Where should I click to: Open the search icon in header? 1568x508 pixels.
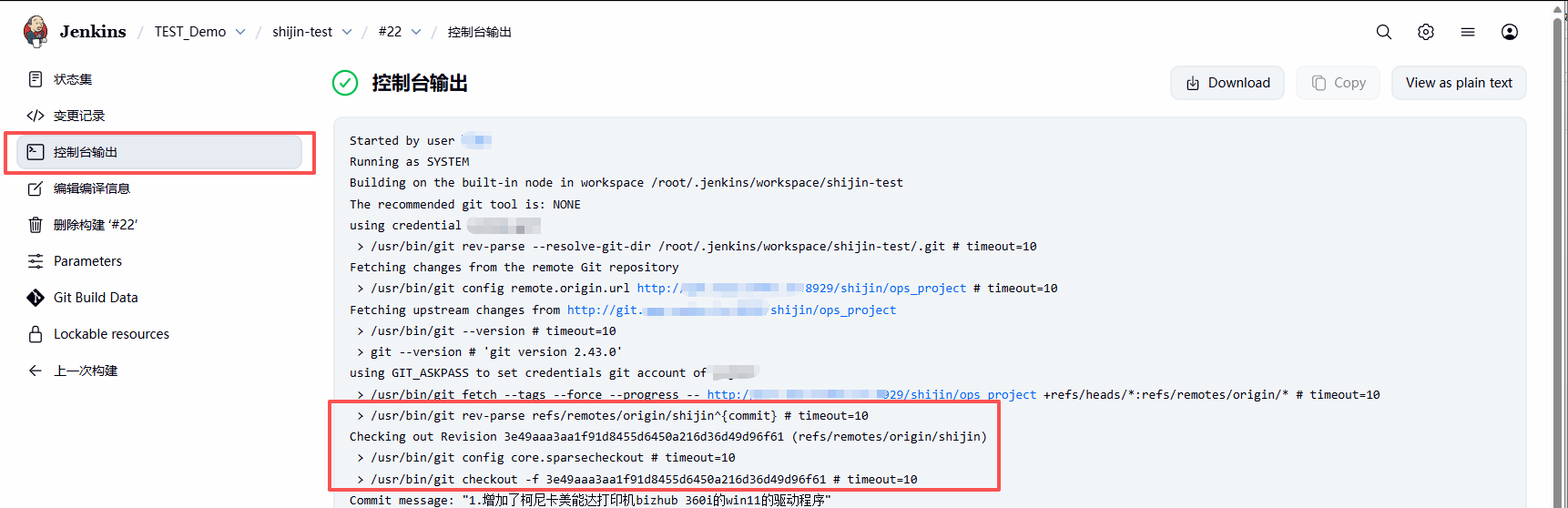point(1384,32)
